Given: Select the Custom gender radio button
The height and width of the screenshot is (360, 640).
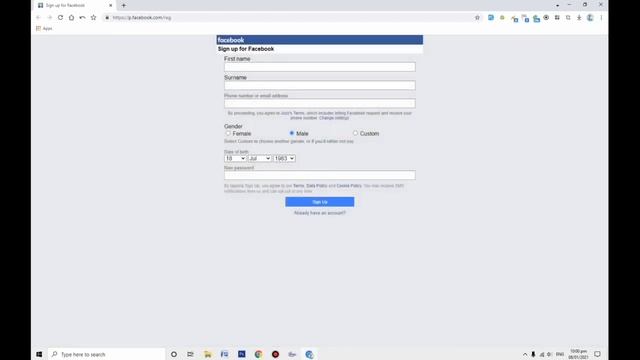Looking at the screenshot, I should pos(355,133).
